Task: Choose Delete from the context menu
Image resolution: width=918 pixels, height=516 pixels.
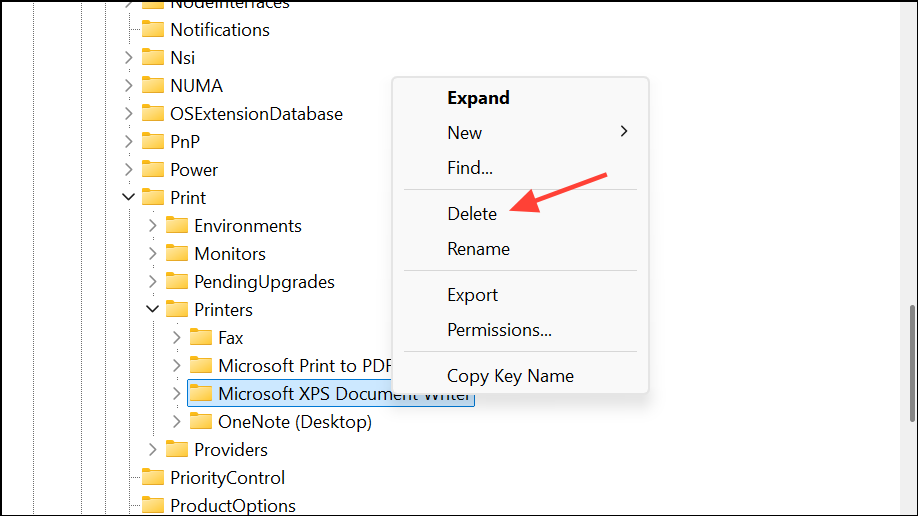Action: 472,213
